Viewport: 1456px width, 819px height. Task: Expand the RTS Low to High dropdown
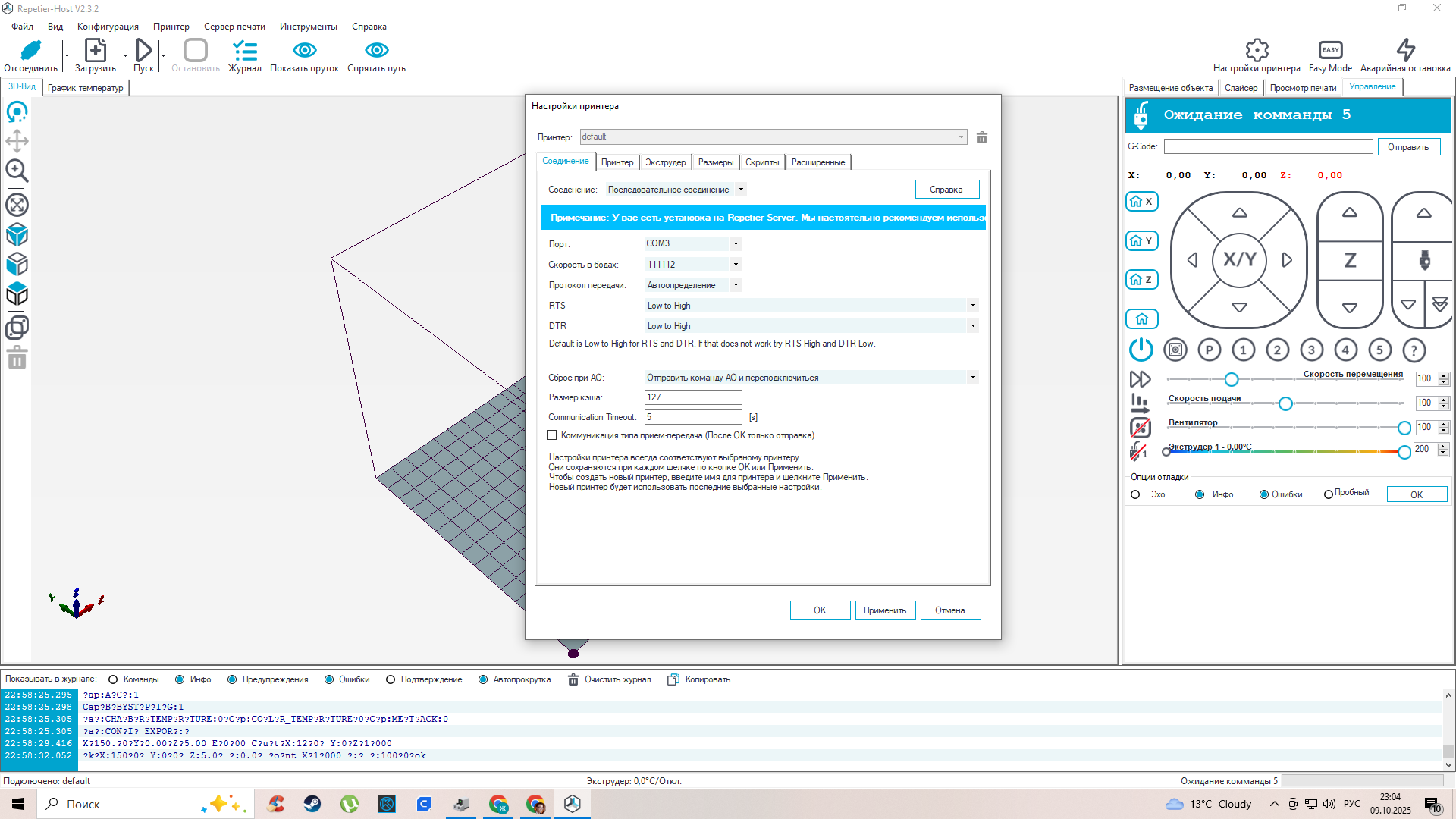(x=973, y=306)
